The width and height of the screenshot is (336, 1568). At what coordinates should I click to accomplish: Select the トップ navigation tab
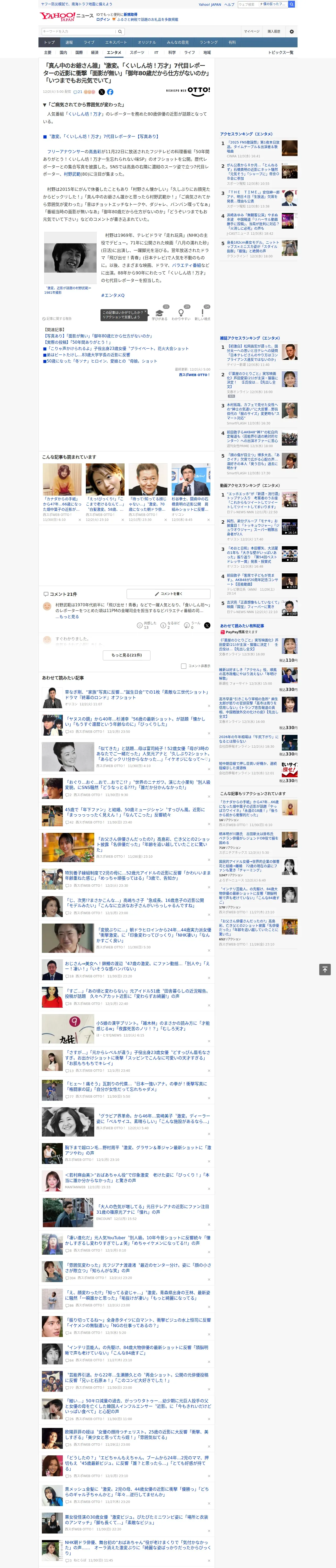click(49, 42)
